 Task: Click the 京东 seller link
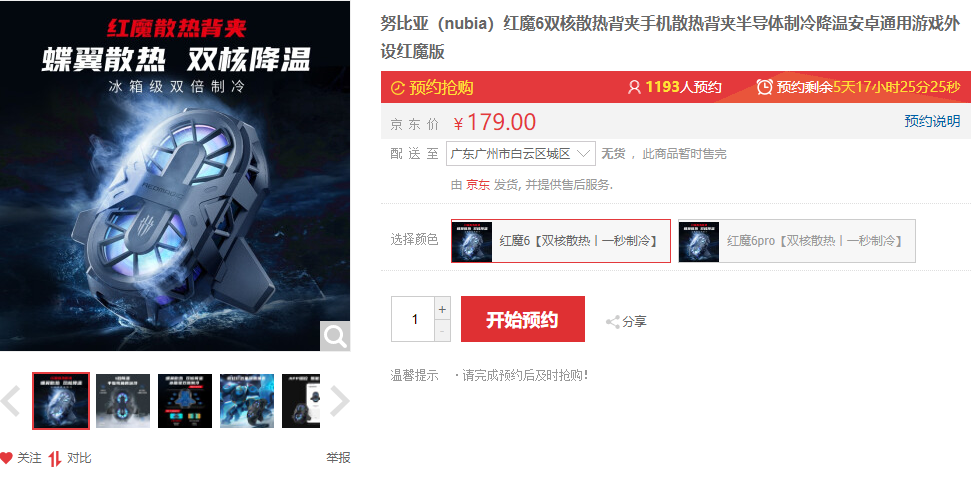pyautogui.click(x=478, y=184)
